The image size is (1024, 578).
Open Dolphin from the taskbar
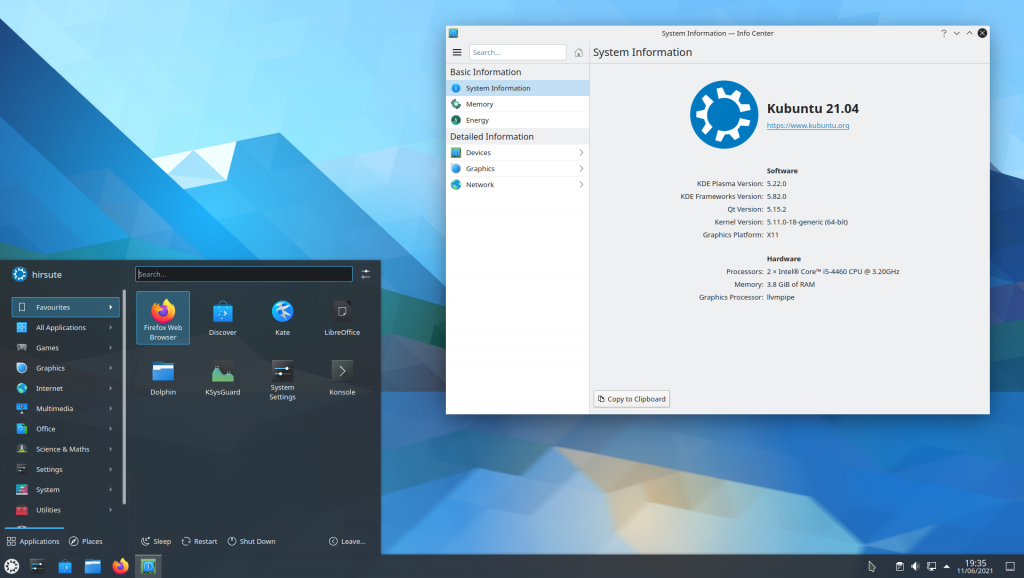point(93,566)
